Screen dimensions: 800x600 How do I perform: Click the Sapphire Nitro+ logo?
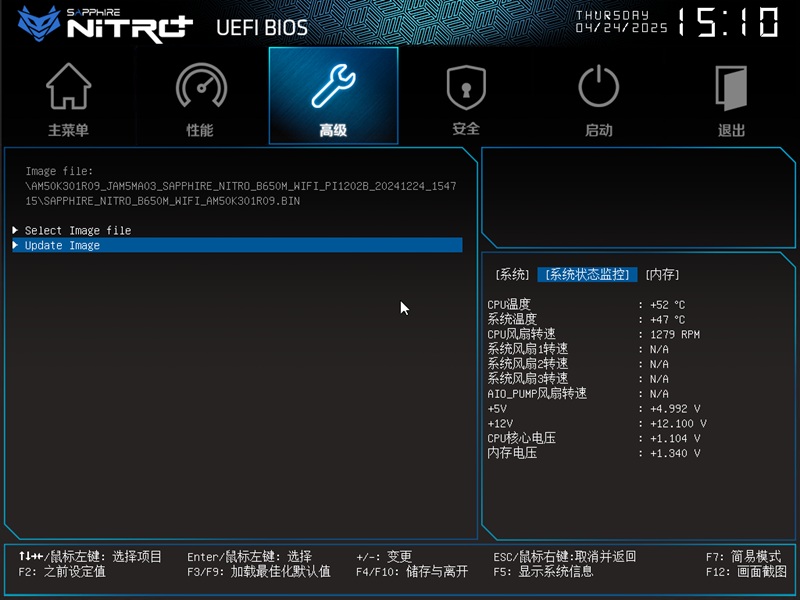pyautogui.click(x=100, y=24)
